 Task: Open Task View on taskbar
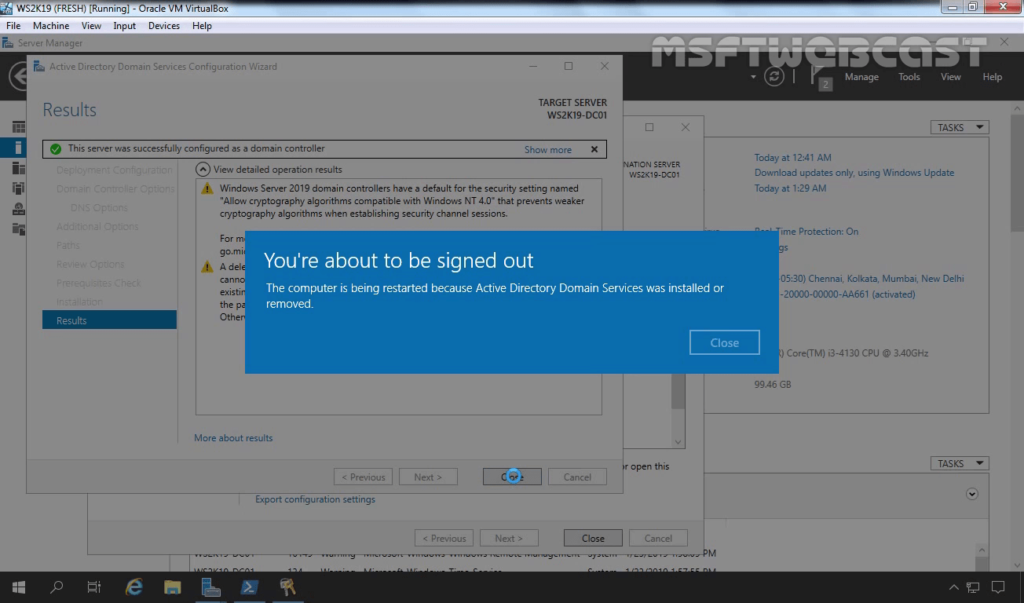[x=94, y=587]
